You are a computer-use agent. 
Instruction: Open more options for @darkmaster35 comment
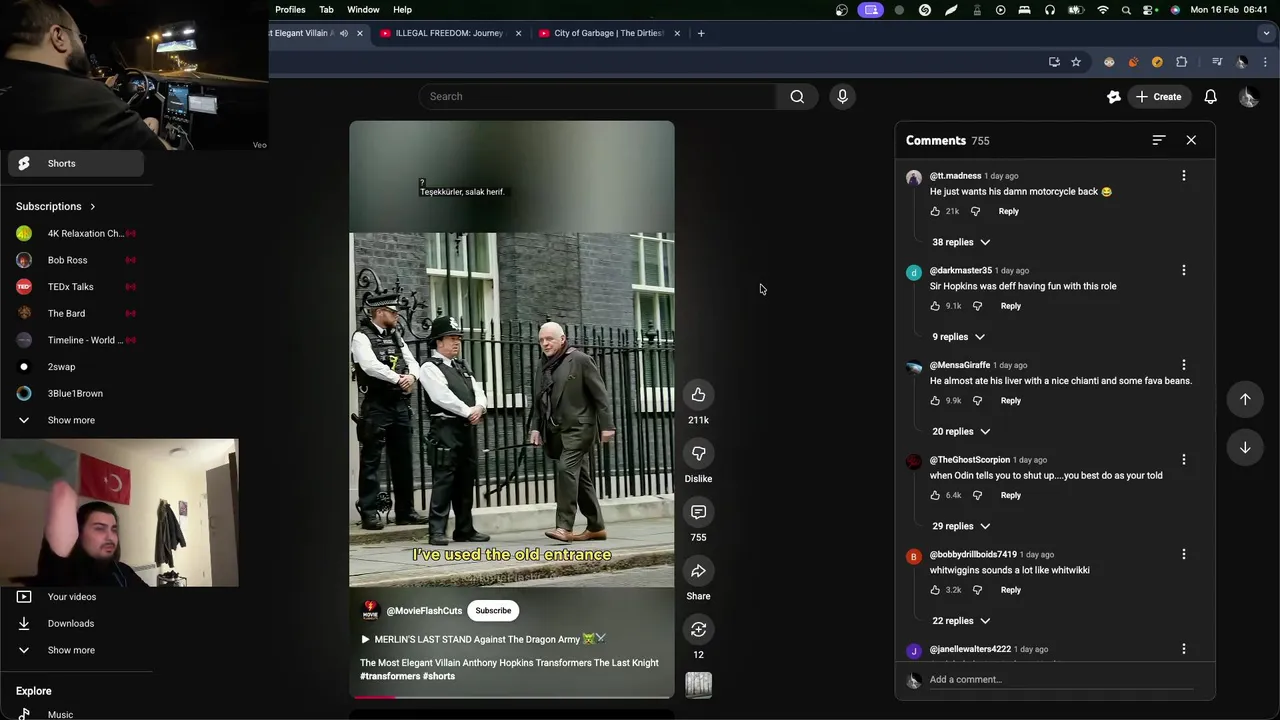(1184, 271)
